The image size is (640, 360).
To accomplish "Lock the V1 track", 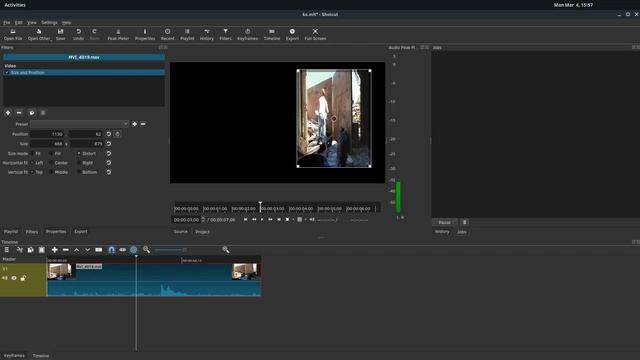I will [23, 278].
